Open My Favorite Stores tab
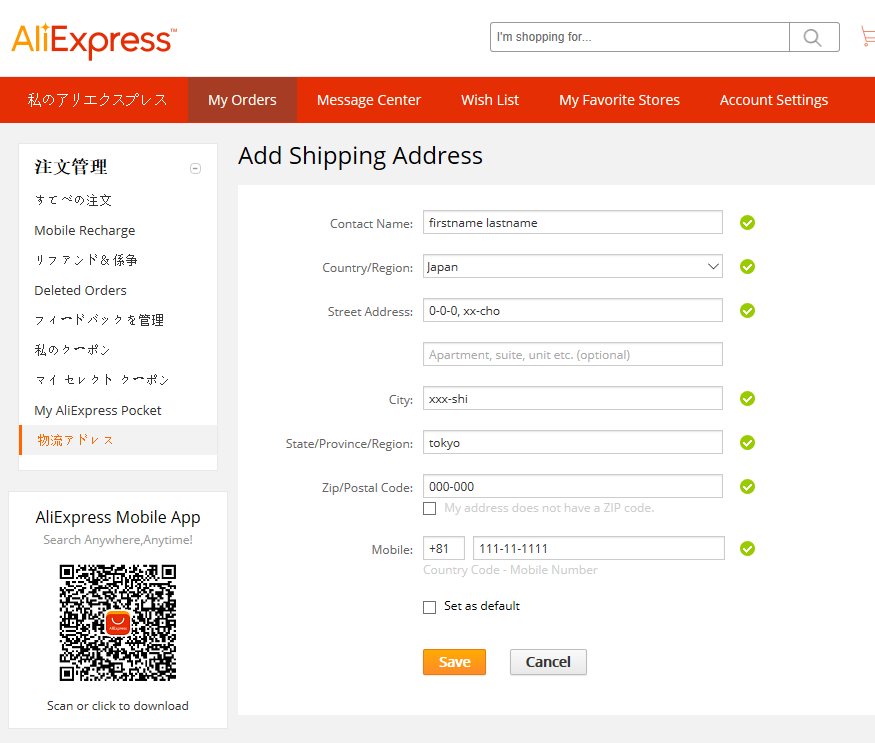Image resolution: width=875 pixels, height=743 pixels. click(x=619, y=100)
